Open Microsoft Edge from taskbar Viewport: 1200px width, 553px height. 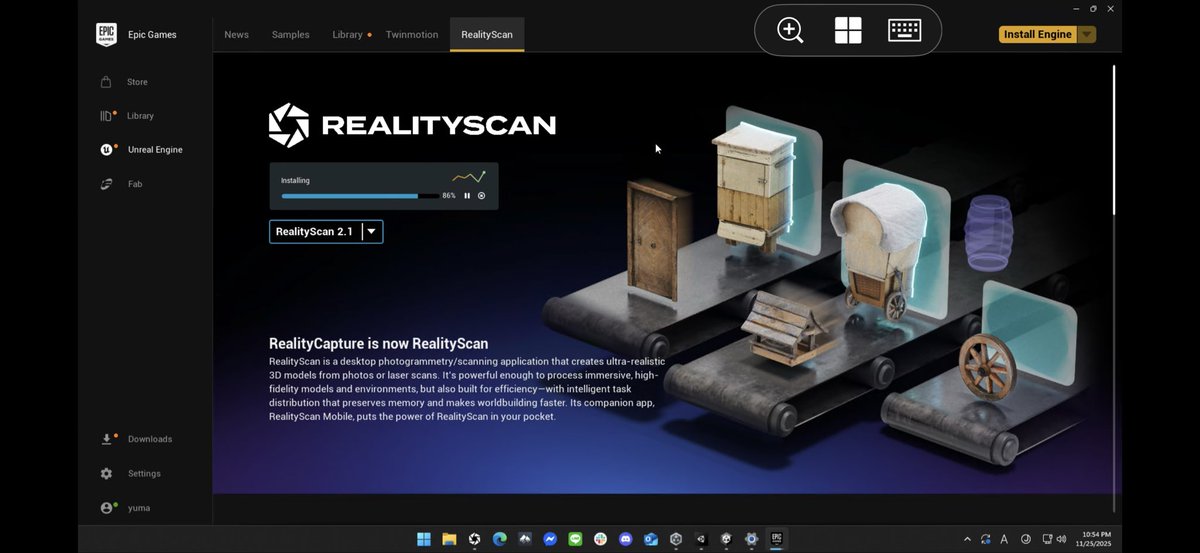[x=500, y=539]
